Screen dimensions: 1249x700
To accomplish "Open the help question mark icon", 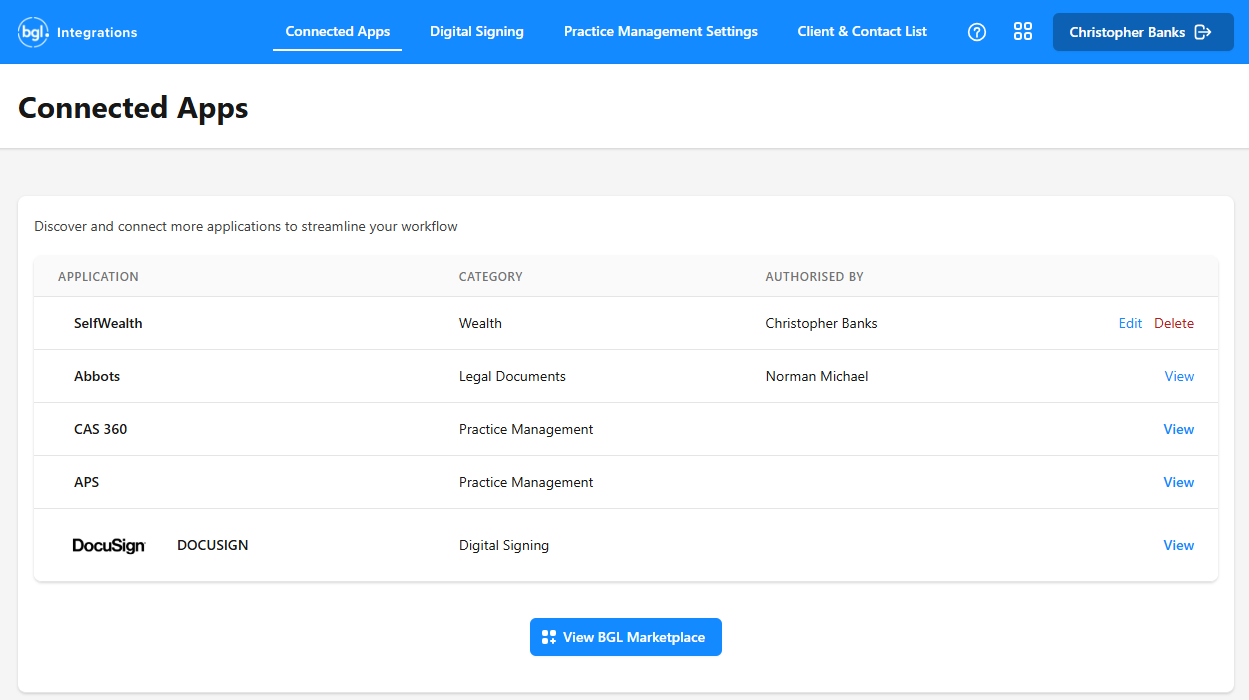I will [x=977, y=32].
